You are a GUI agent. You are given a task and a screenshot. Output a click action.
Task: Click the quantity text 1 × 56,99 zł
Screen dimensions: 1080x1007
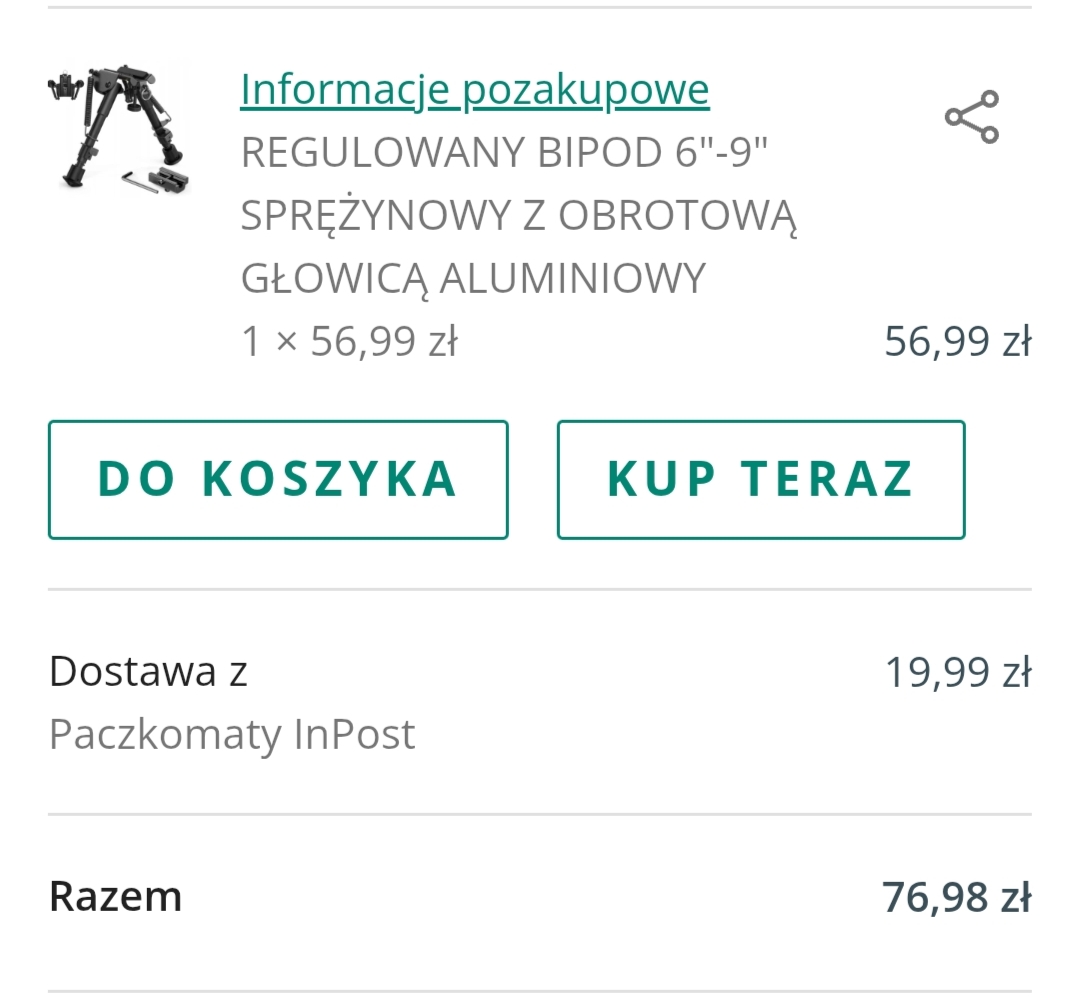click(x=349, y=342)
